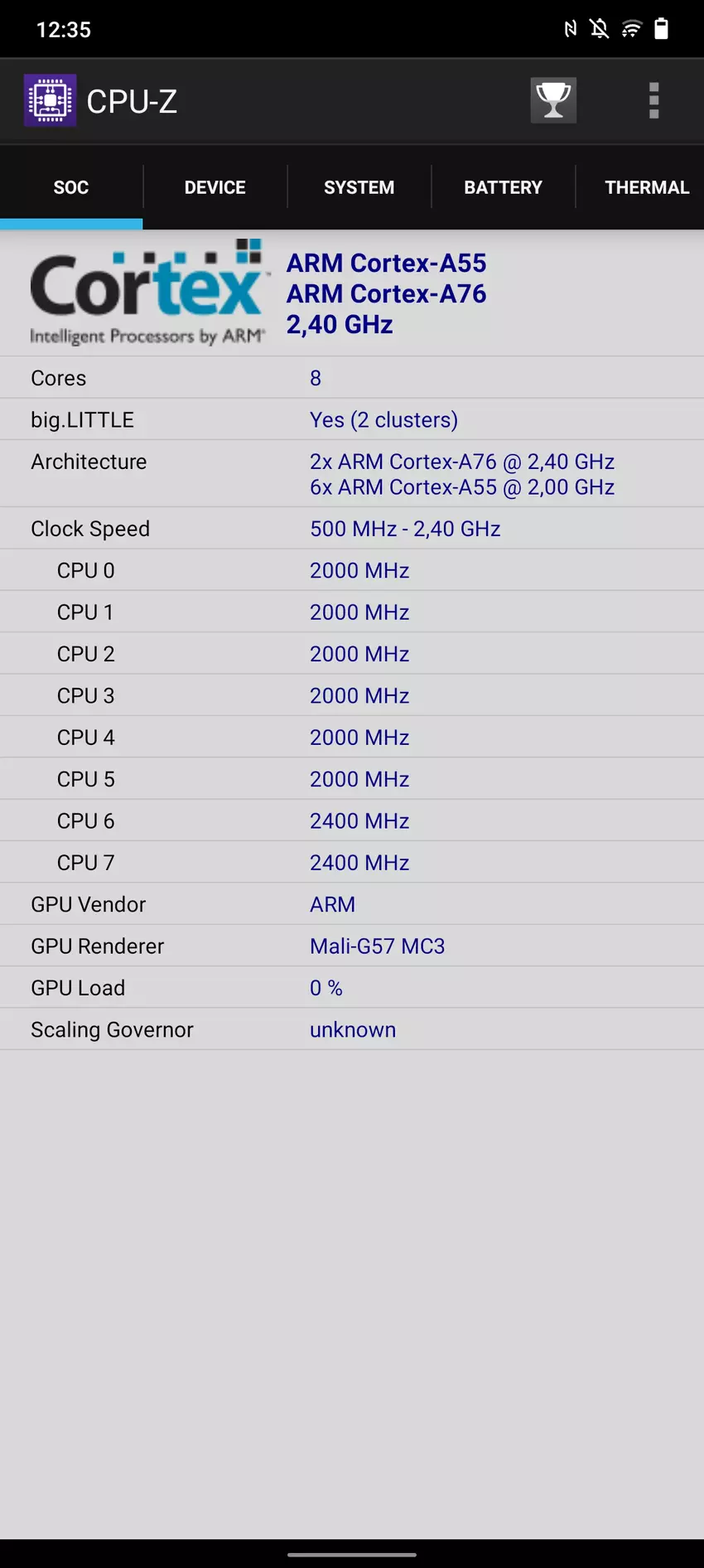Tap the GPU Renderer Mali-G57 row

coord(352,946)
